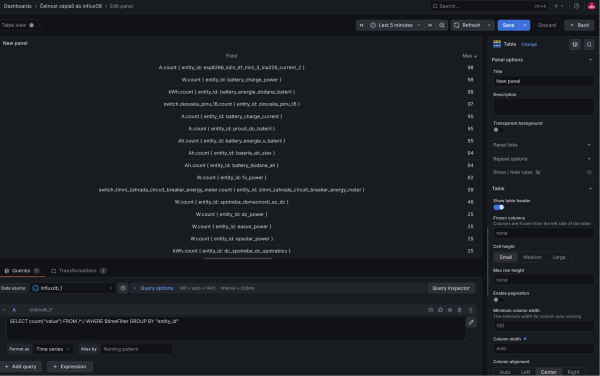Image resolution: width=600 pixels, height=376 pixels.
Task: Switch to the Queries tab
Action: [21, 270]
